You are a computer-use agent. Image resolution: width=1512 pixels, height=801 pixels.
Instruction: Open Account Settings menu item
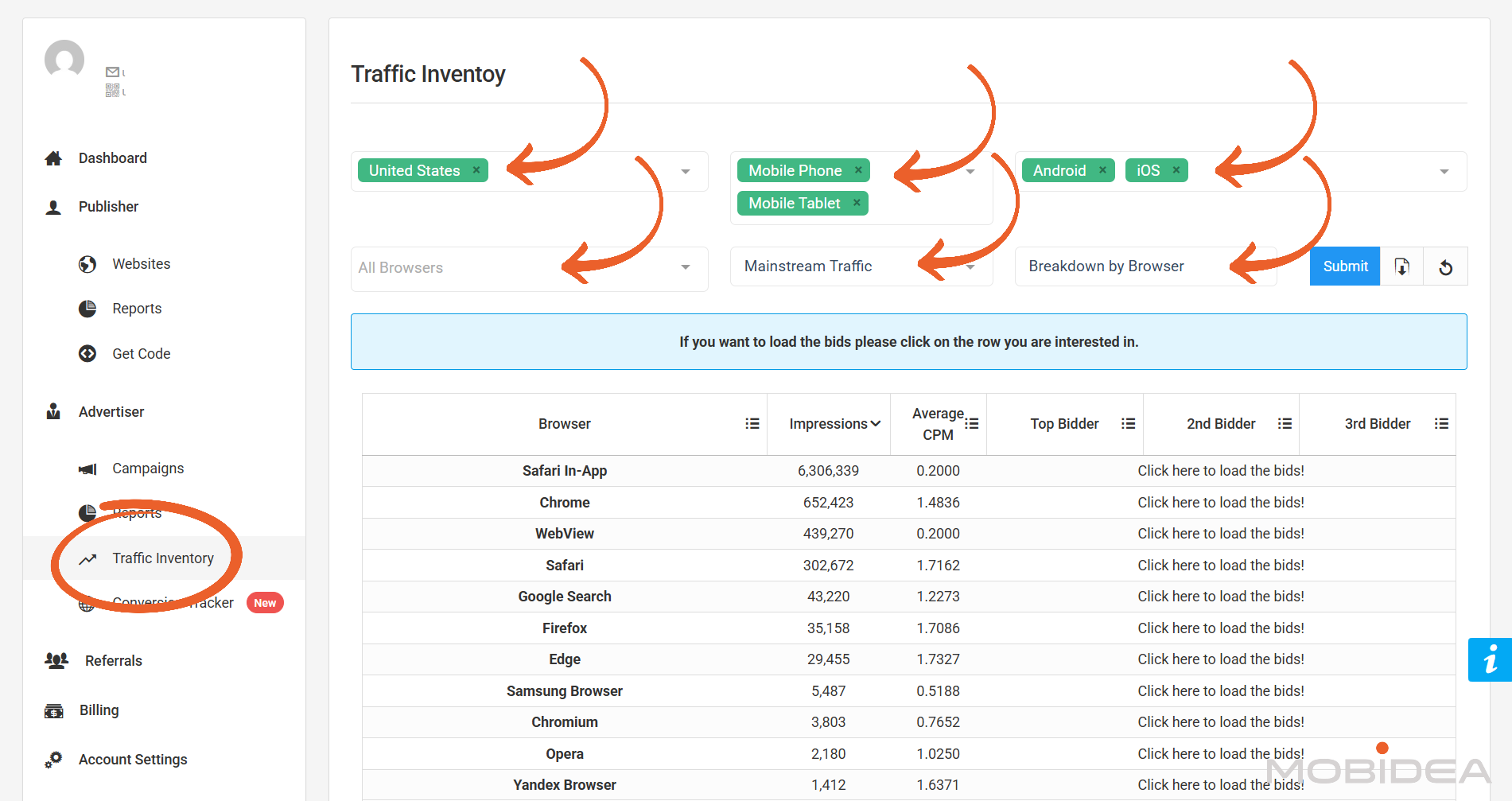[x=133, y=760]
